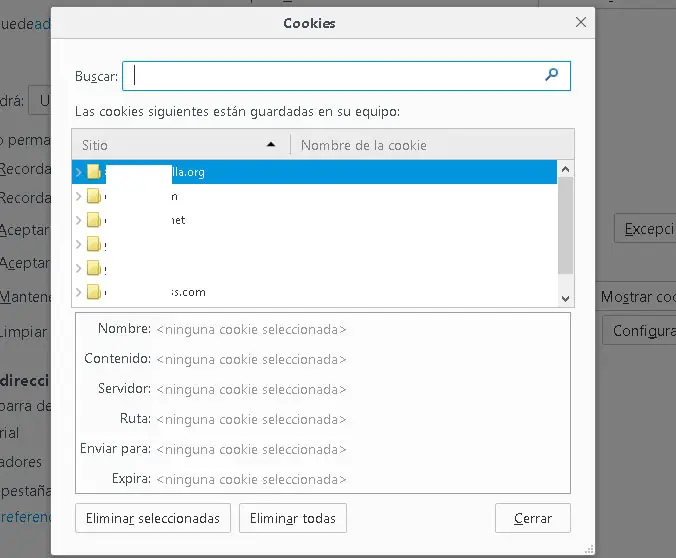Click the folder icon of the site ending in "ss.com"

click(x=94, y=292)
